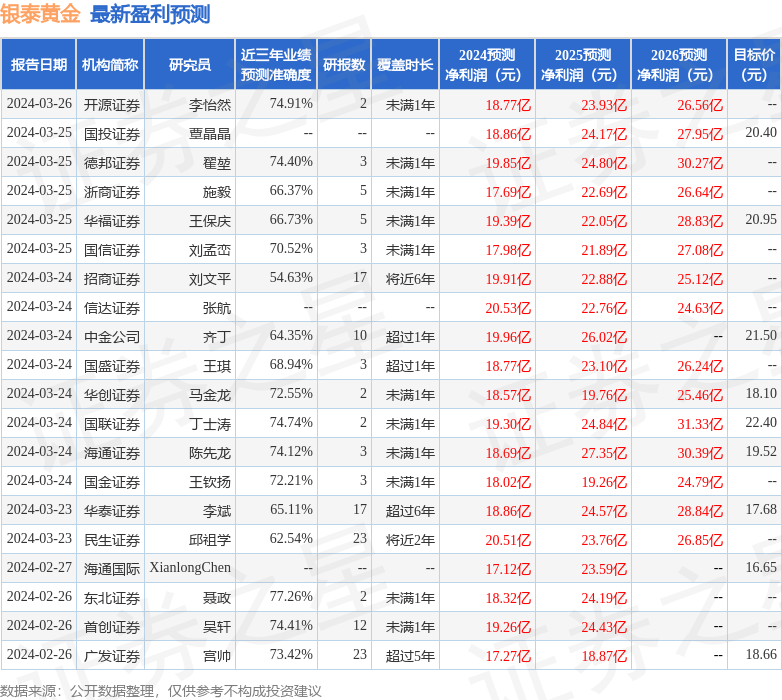This screenshot has height=700, width=782.
Task: Click analyst name 刘文平
Action: [210, 278]
